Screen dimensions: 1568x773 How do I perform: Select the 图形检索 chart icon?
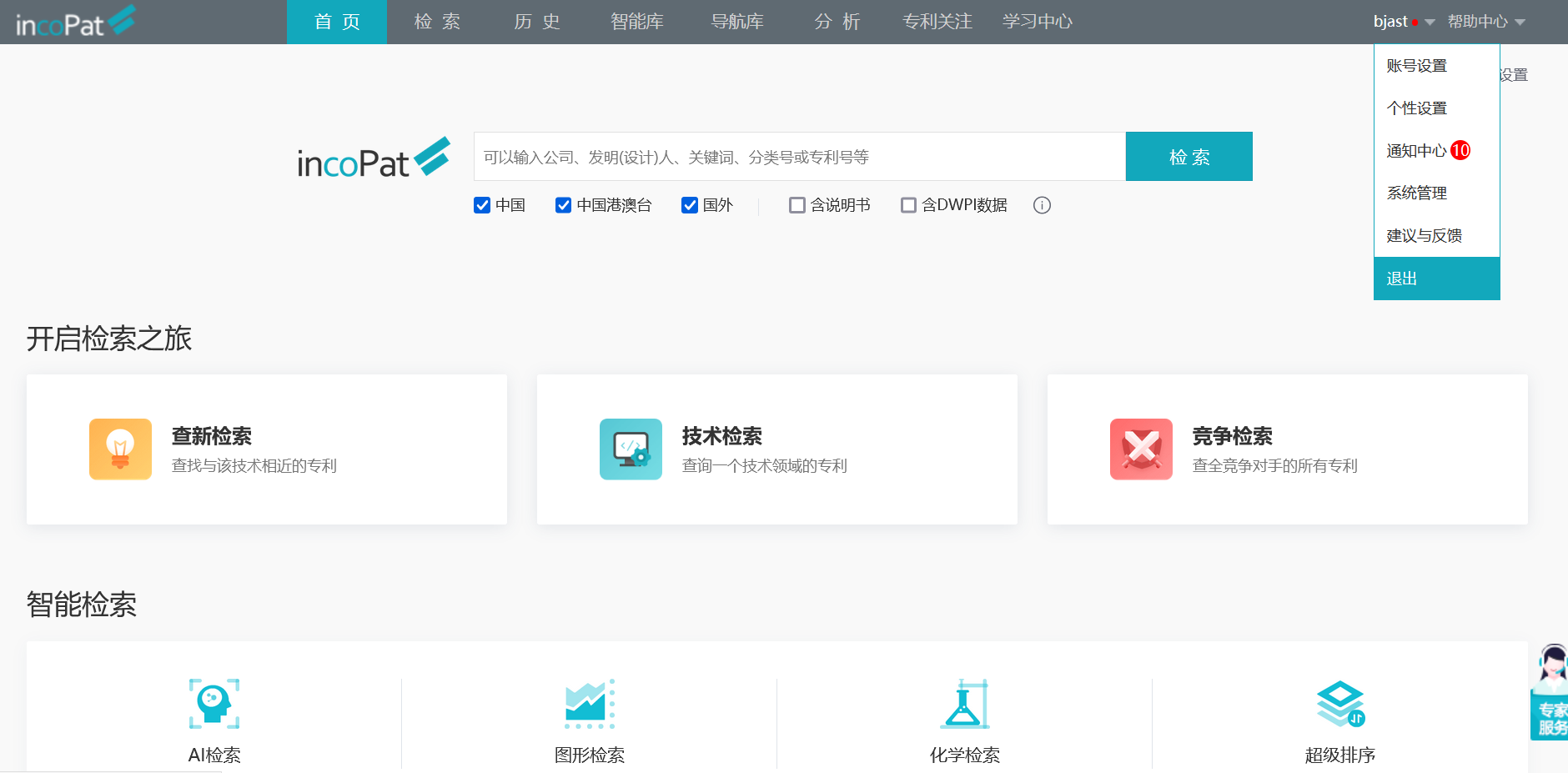590,704
